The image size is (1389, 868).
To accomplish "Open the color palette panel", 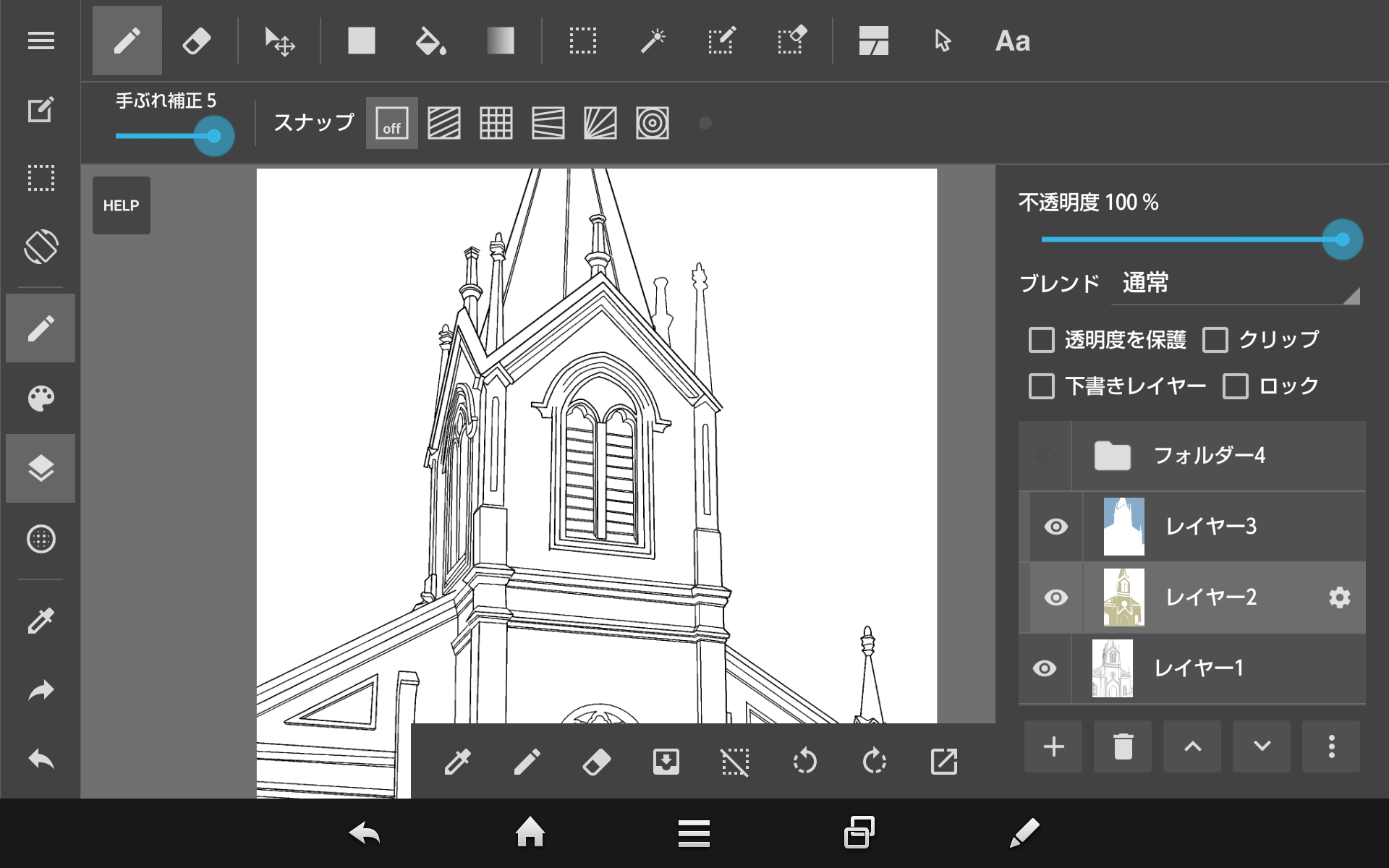I will [x=41, y=398].
